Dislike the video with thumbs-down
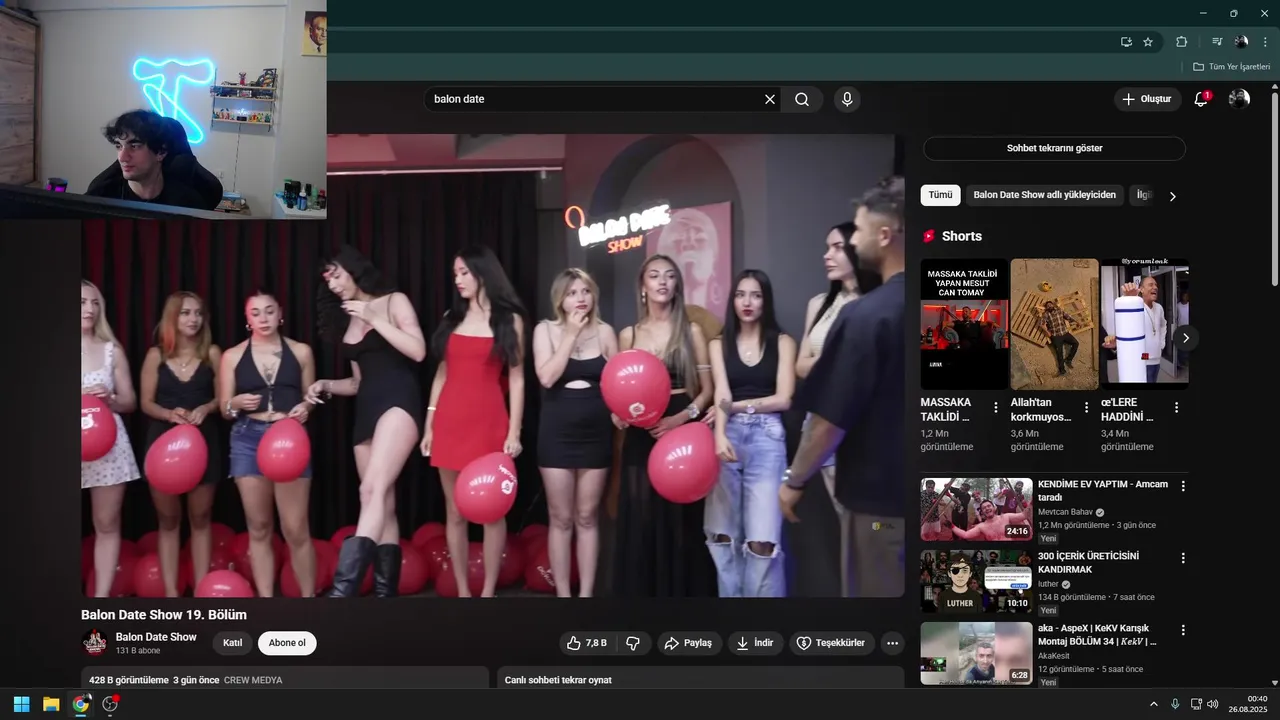 point(633,643)
